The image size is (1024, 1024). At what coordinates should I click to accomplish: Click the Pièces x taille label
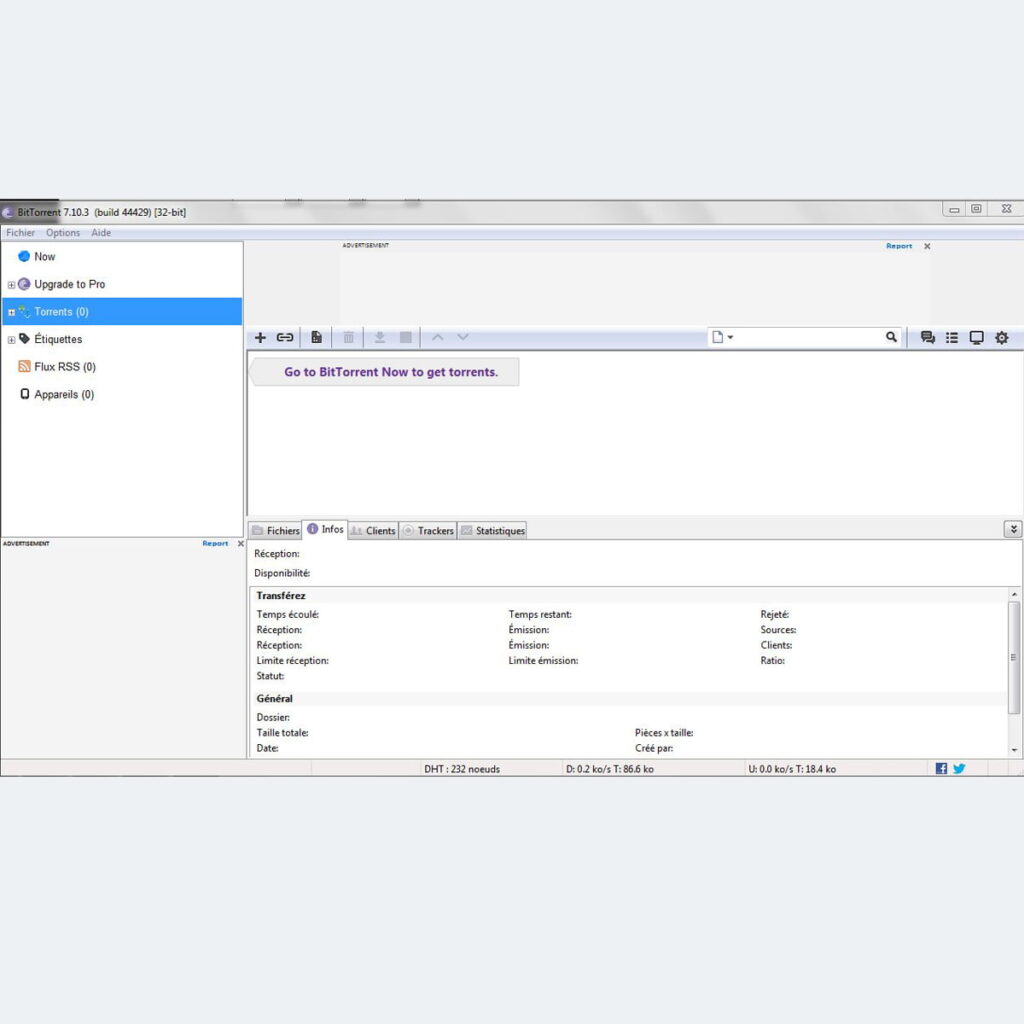664,732
